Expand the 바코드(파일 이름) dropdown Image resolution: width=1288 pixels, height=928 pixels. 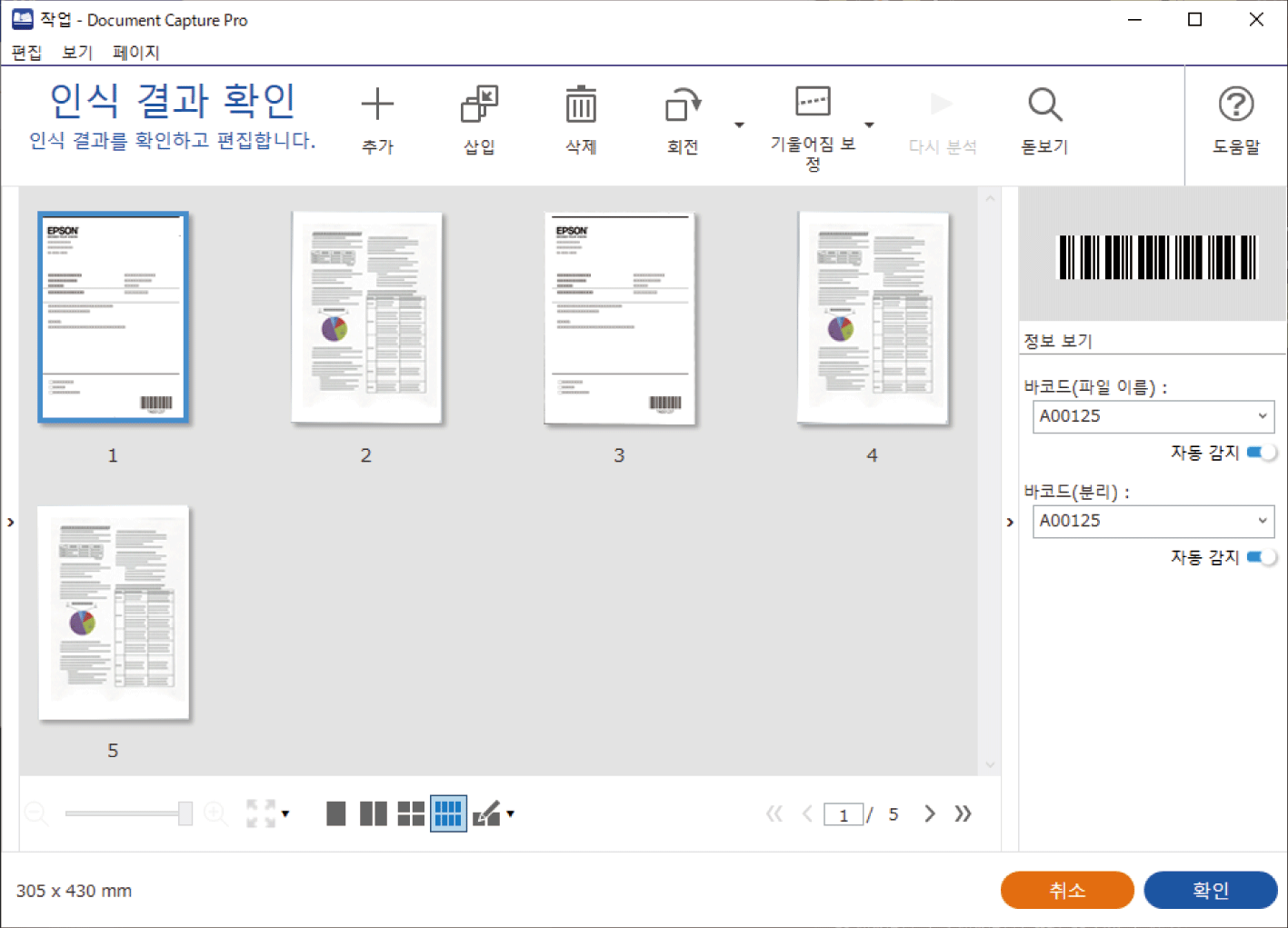tap(1262, 416)
